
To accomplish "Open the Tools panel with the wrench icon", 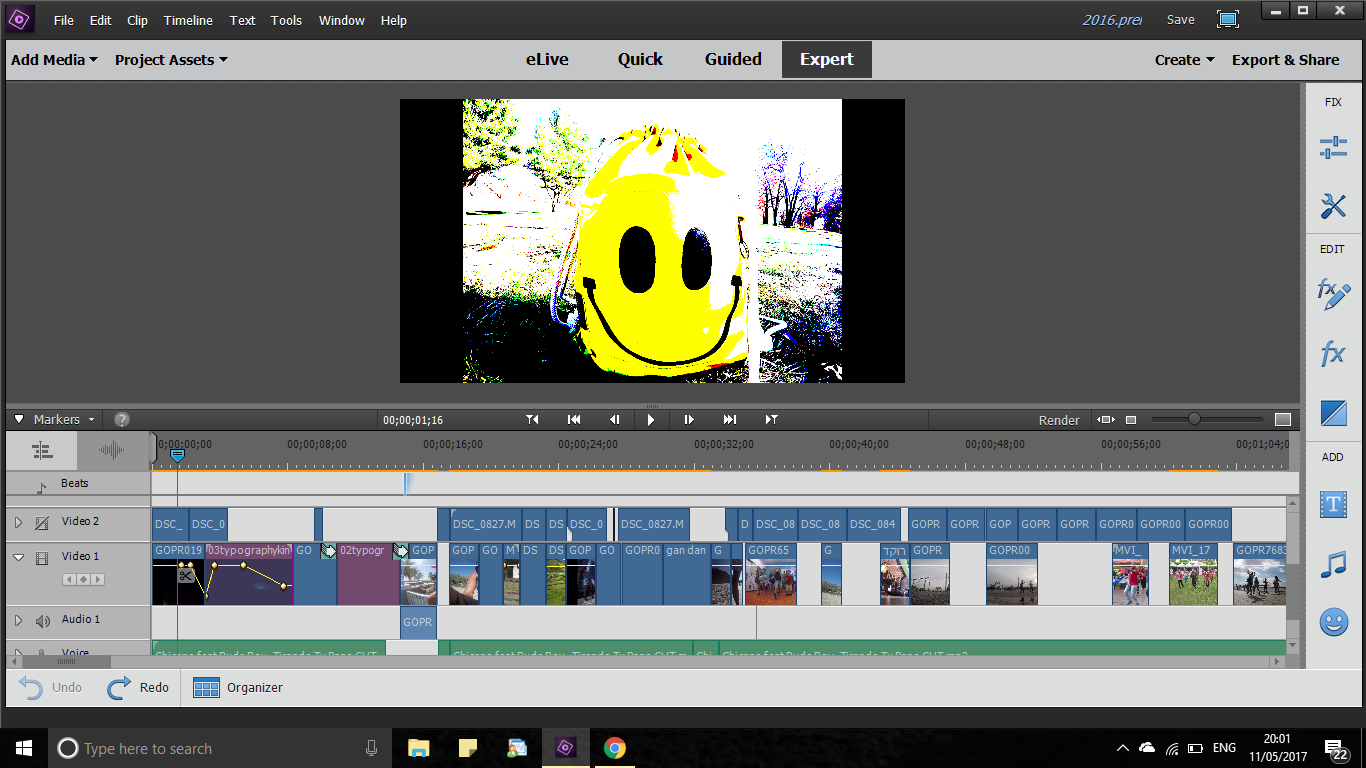I will [1333, 206].
